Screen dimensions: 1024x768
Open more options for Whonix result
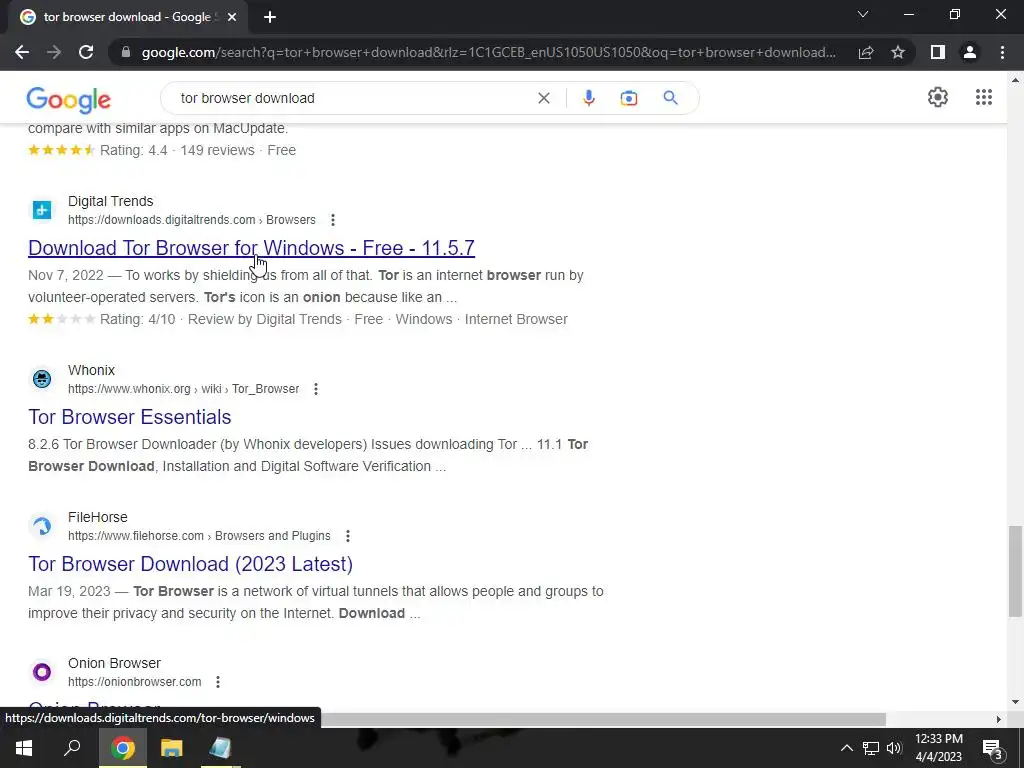point(315,389)
